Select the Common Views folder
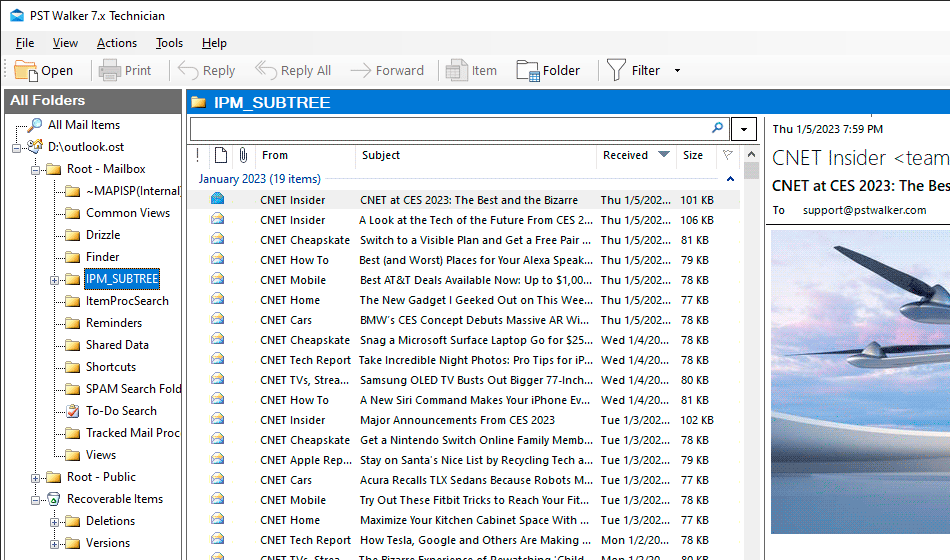This screenshot has width=950, height=560. tap(128, 213)
